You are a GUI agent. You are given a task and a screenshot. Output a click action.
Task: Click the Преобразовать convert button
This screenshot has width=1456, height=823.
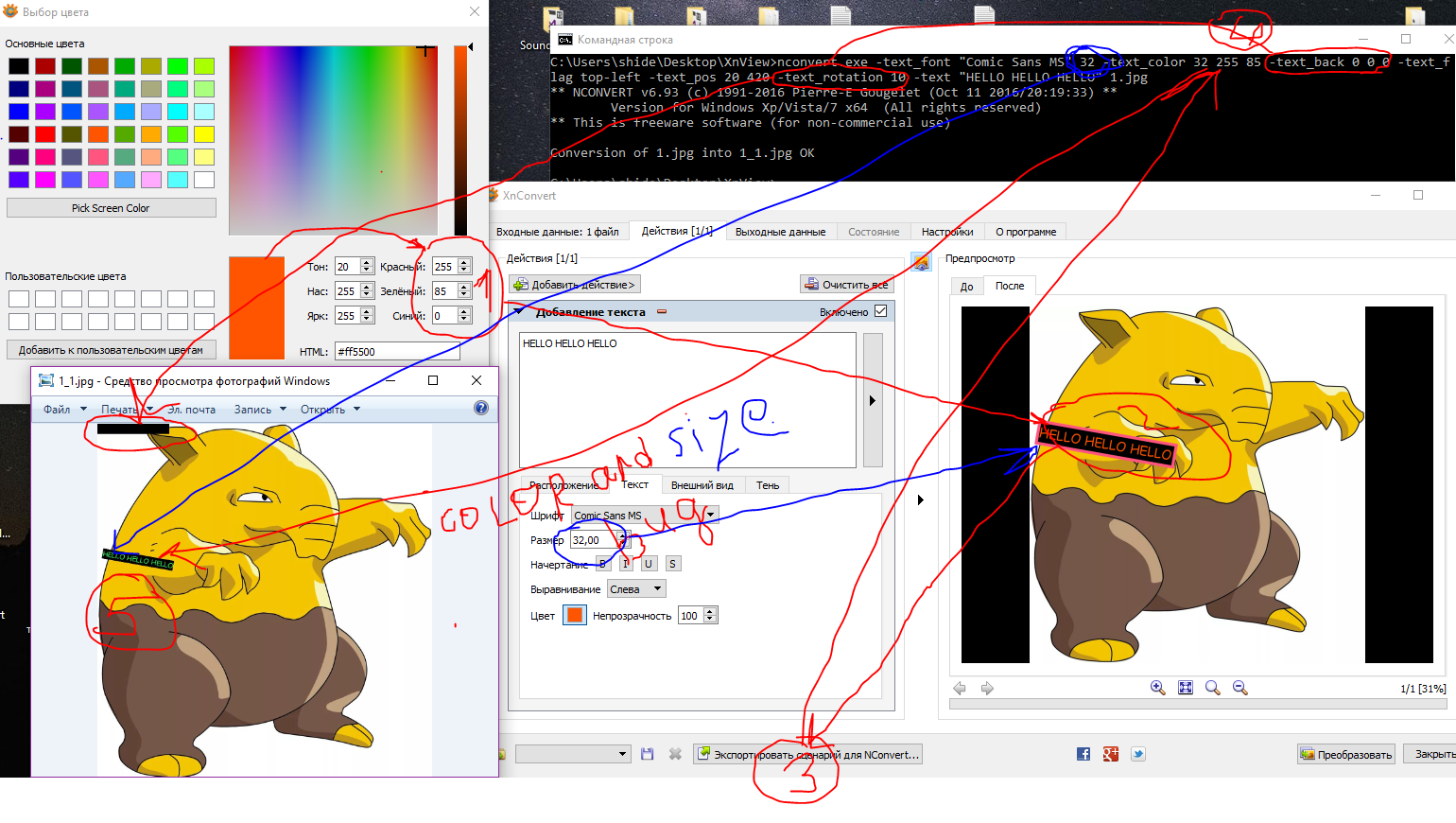[x=1346, y=754]
